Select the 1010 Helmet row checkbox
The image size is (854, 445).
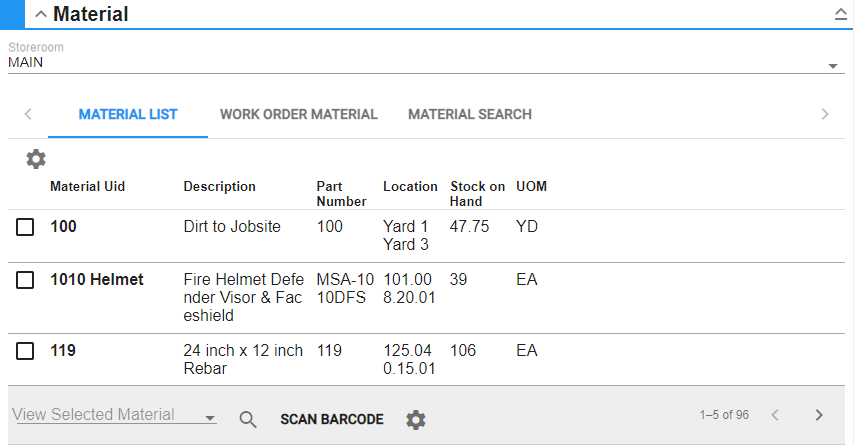click(x=25, y=281)
